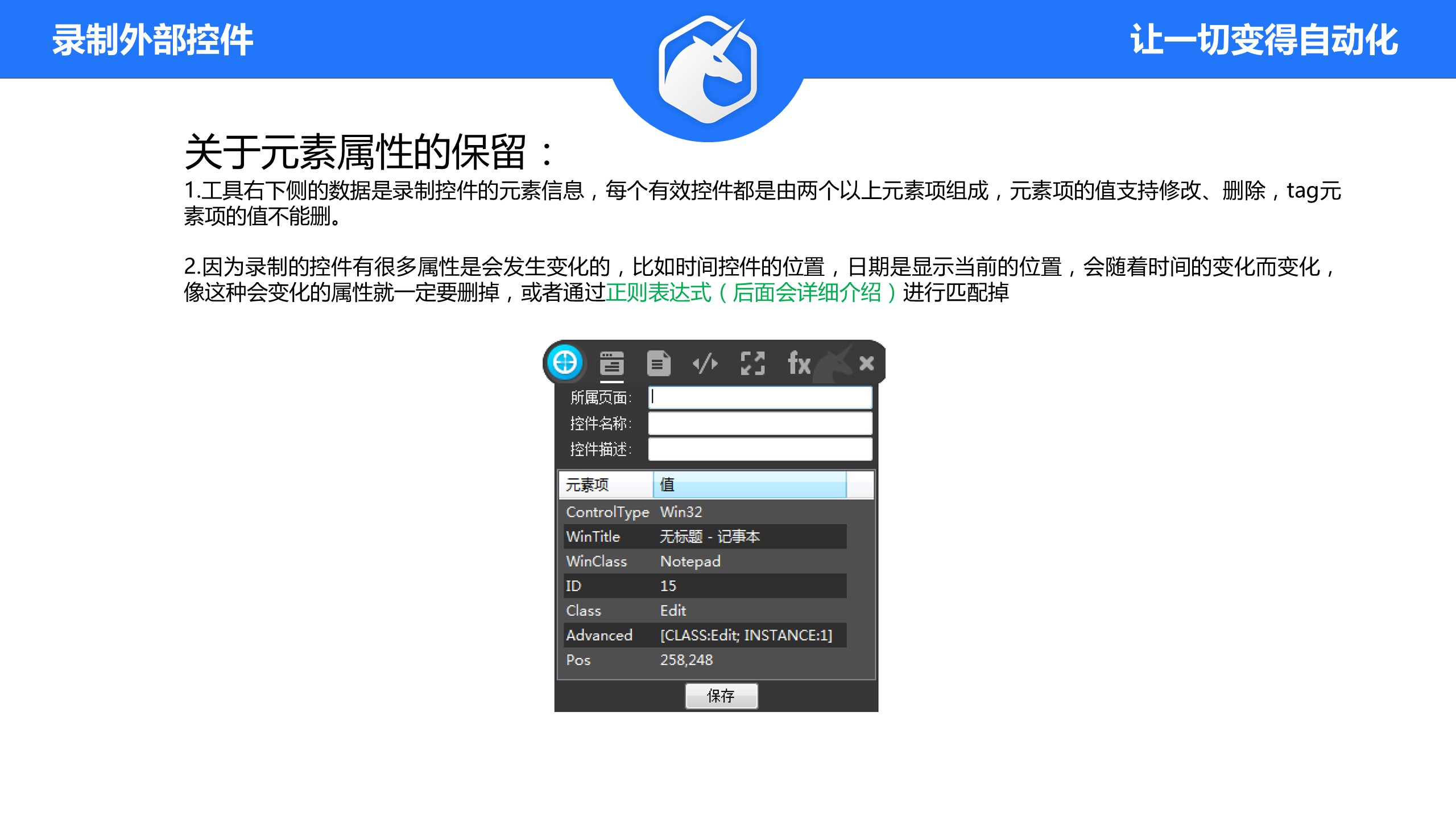The height and width of the screenshot is (819, 1456).
Task: Click the blue crosshair capture target icon
Action: pyautogui.click(x=565, y=362)
